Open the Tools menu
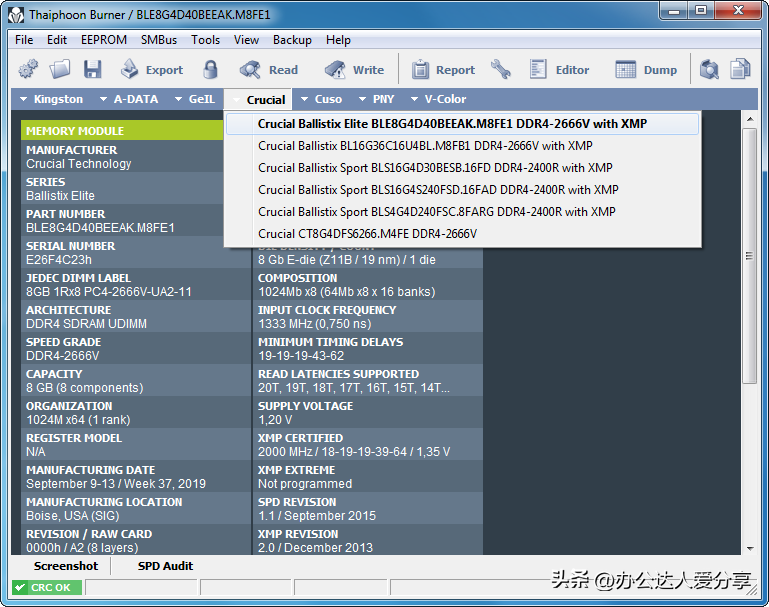This screenshot has height=607, width=769. (205, 40)
